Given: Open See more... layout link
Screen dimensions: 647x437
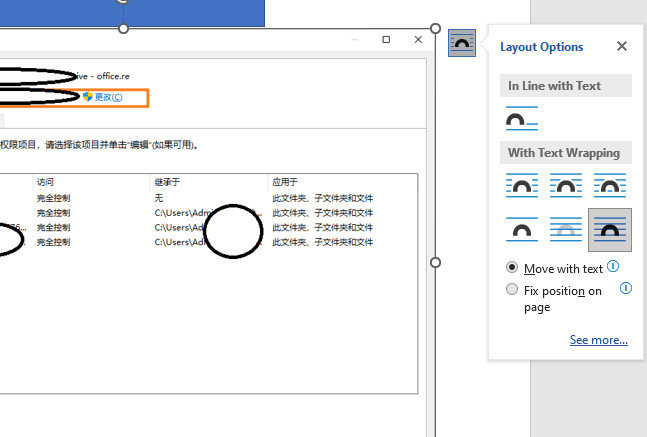Looking at the screenshot, I should tap(599, 340).
